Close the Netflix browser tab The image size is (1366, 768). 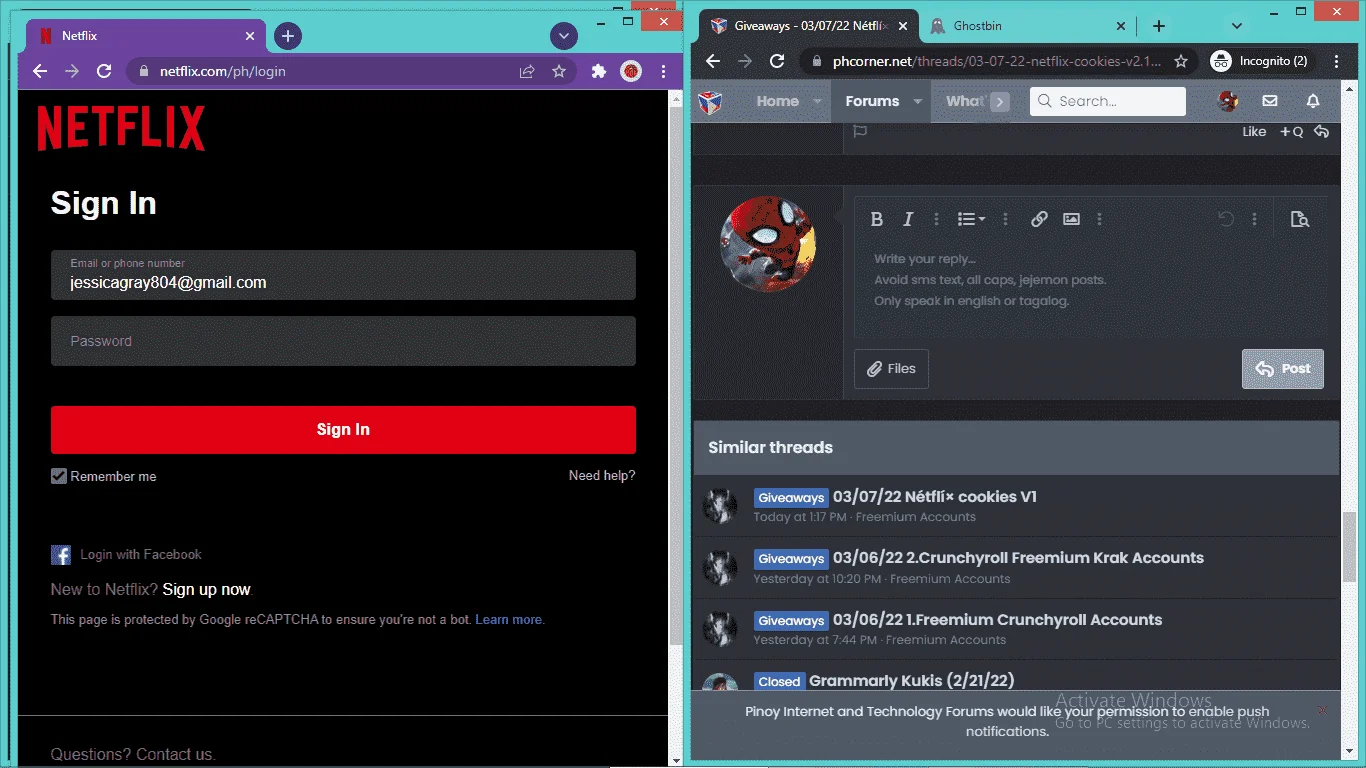click(x=250, y=36)
